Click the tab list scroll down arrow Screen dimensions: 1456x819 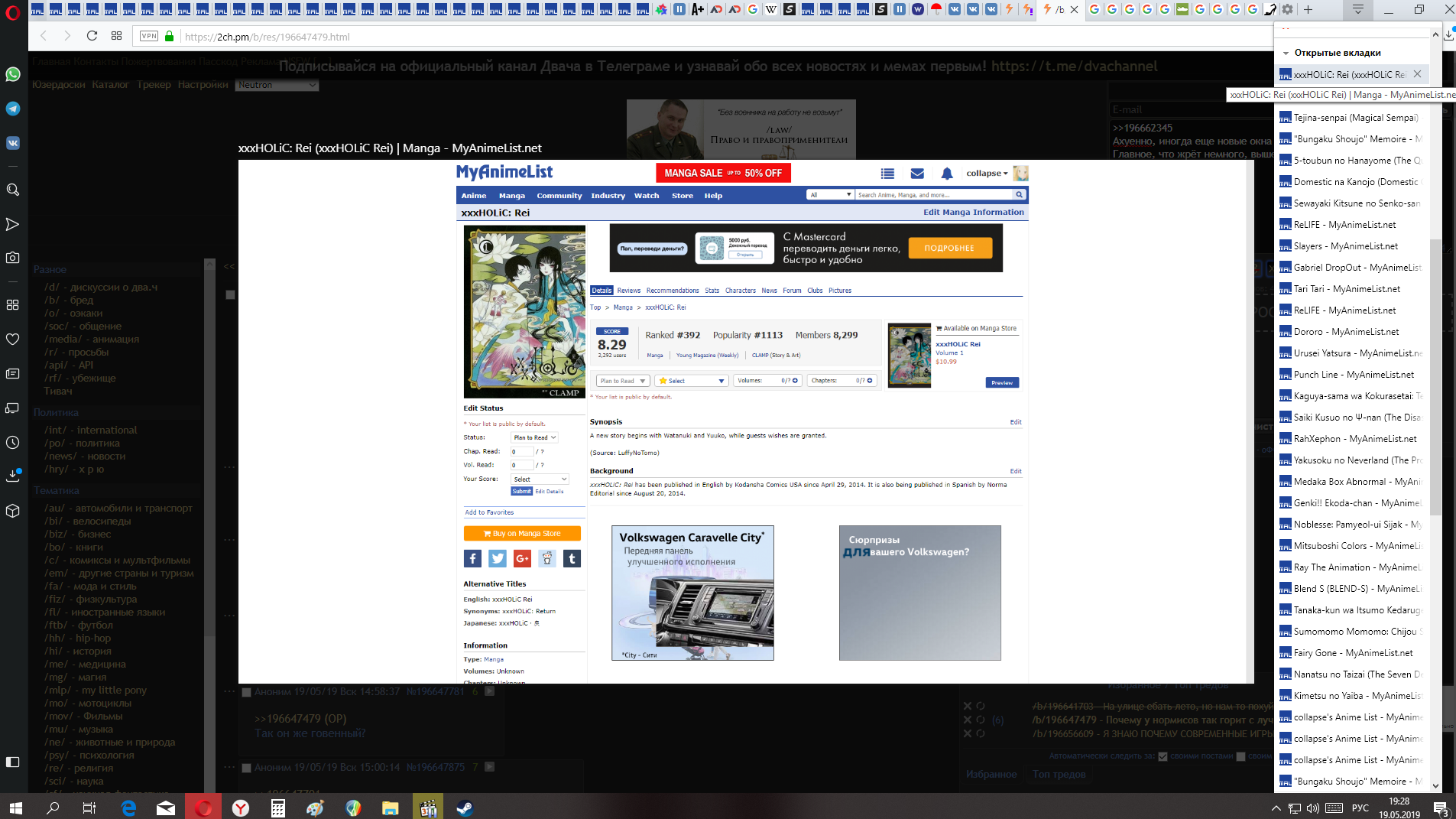[1435, 785]
